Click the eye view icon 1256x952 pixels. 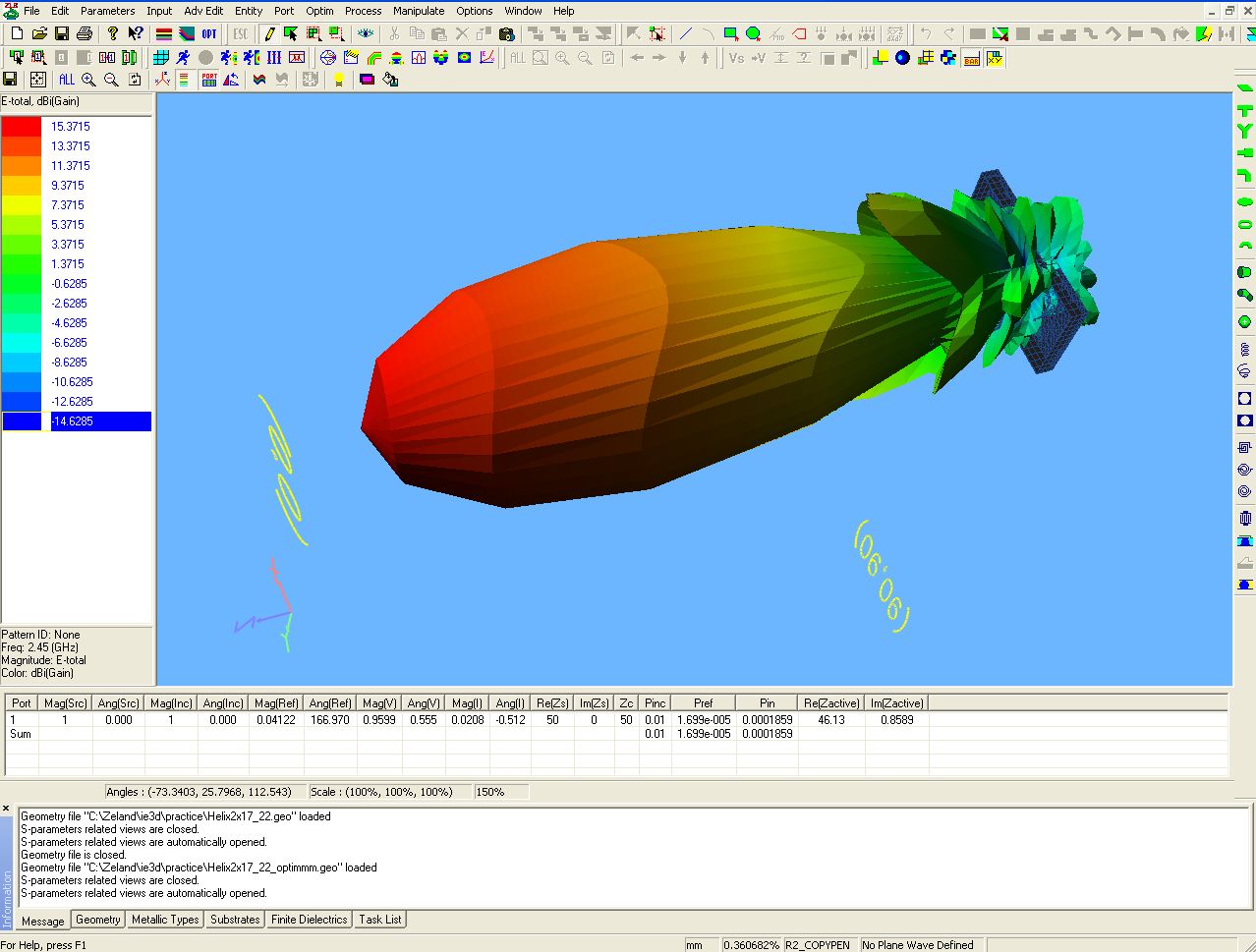[366, 34]
